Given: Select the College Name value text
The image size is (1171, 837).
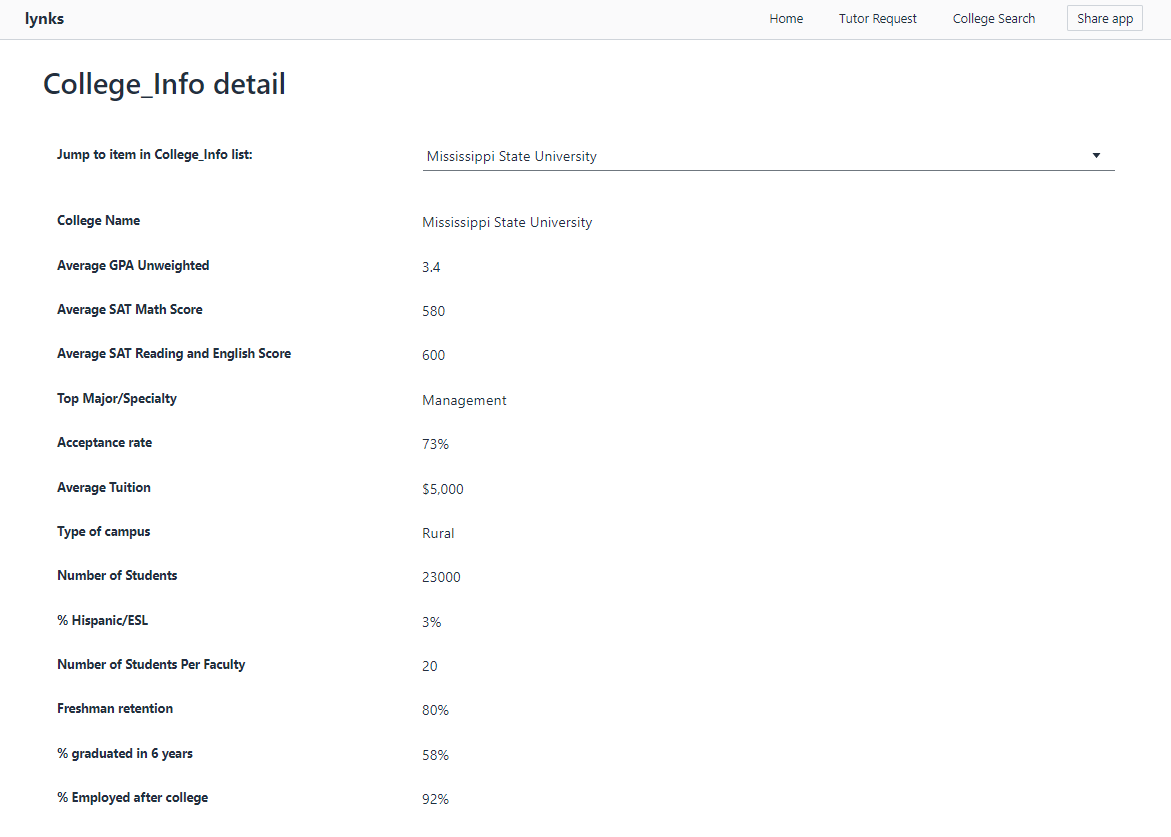Looking at the screenshot, I should click(x=507, y=223).
